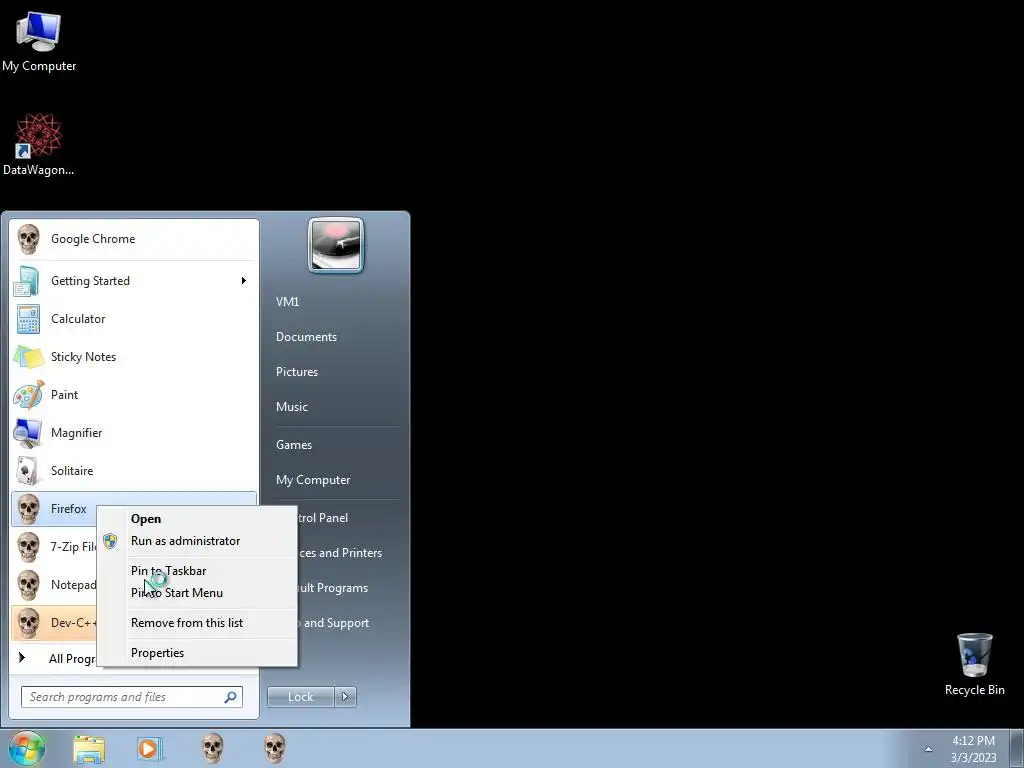Click Show desktop button at taskbar end
The width and height of the screenshot is (1024, 768).
coord(1017,749)
